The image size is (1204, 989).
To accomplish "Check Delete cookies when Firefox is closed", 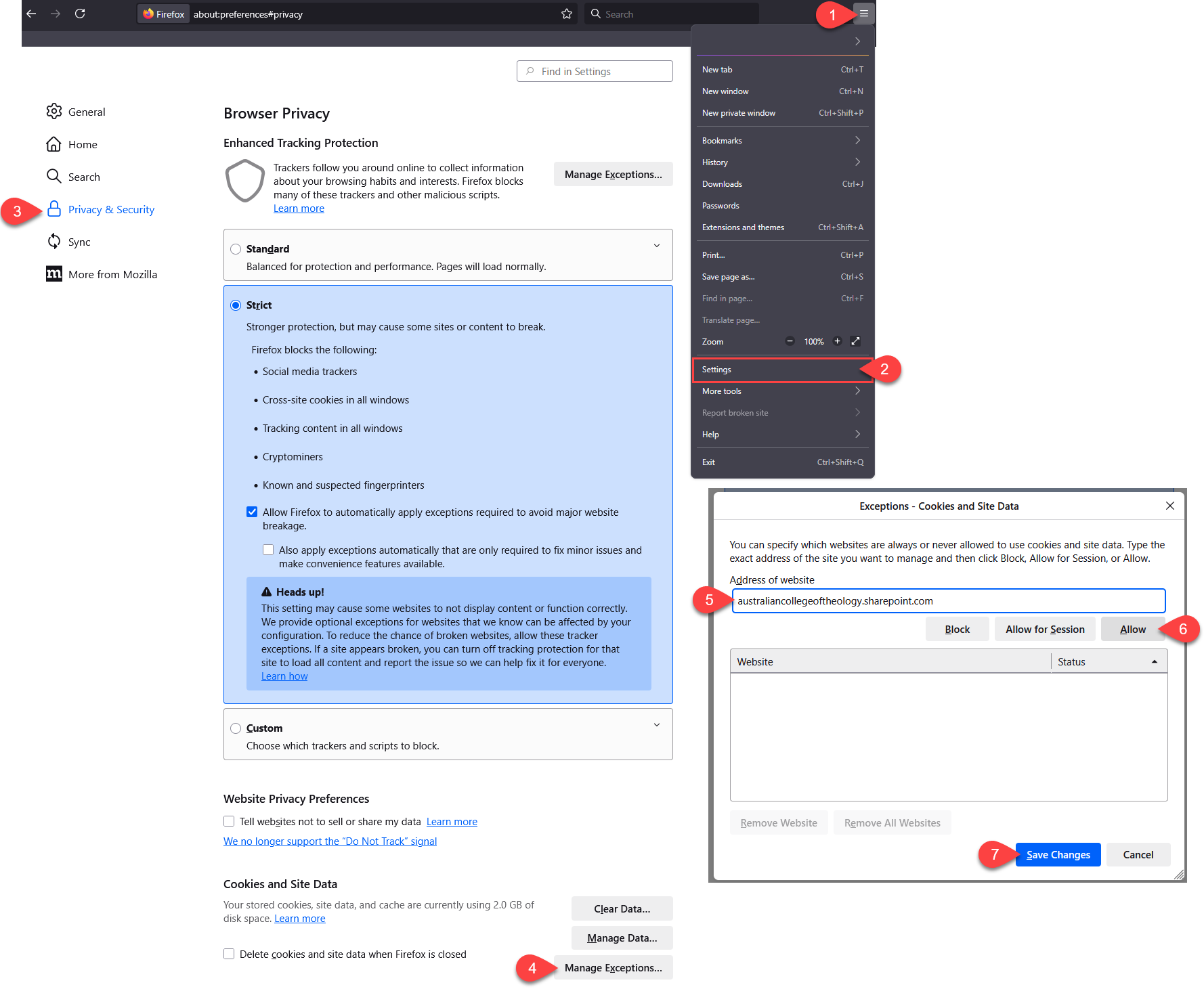I will (x=229, y=954).
